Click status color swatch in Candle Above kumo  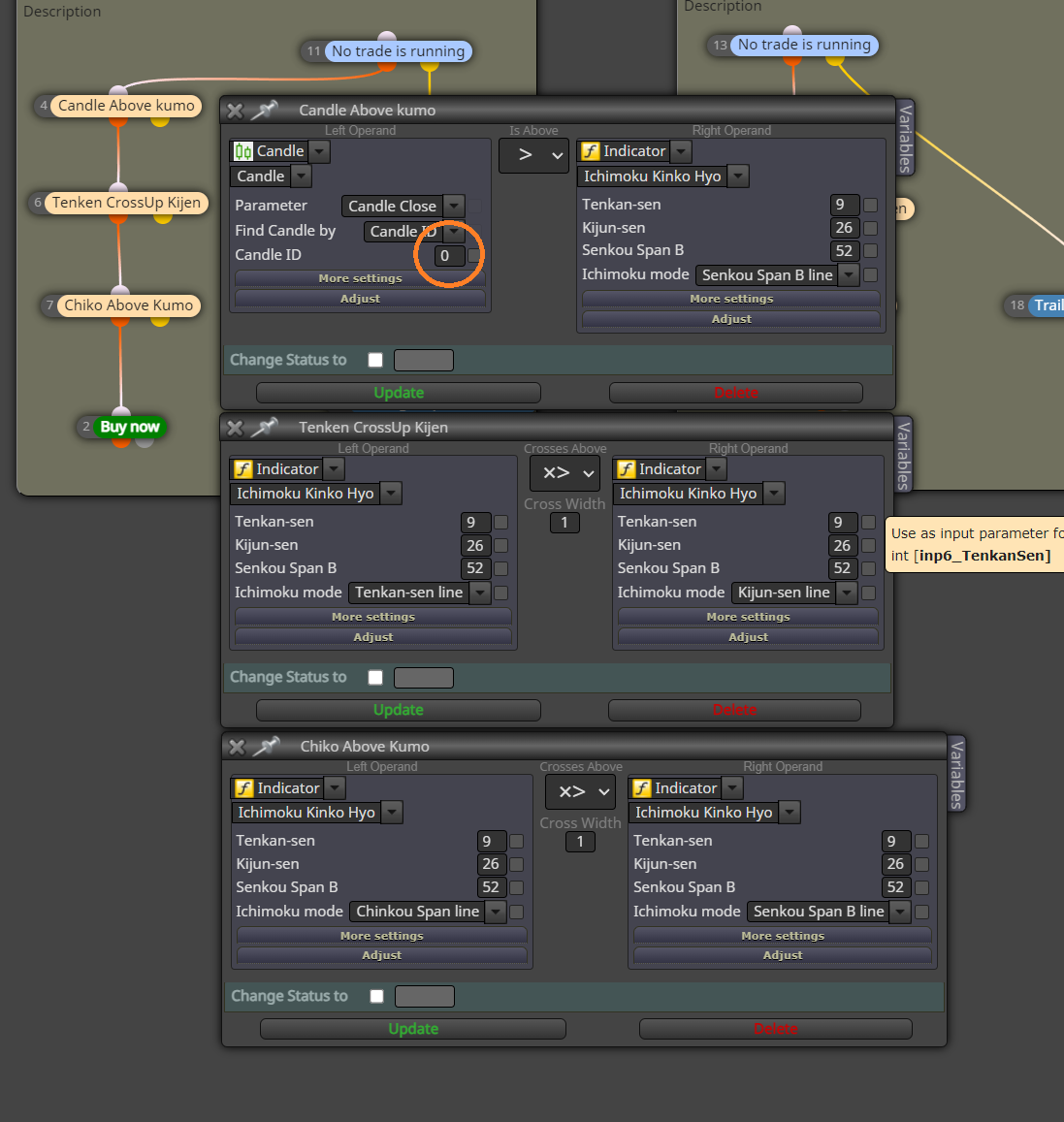click(x=424, y=360)
